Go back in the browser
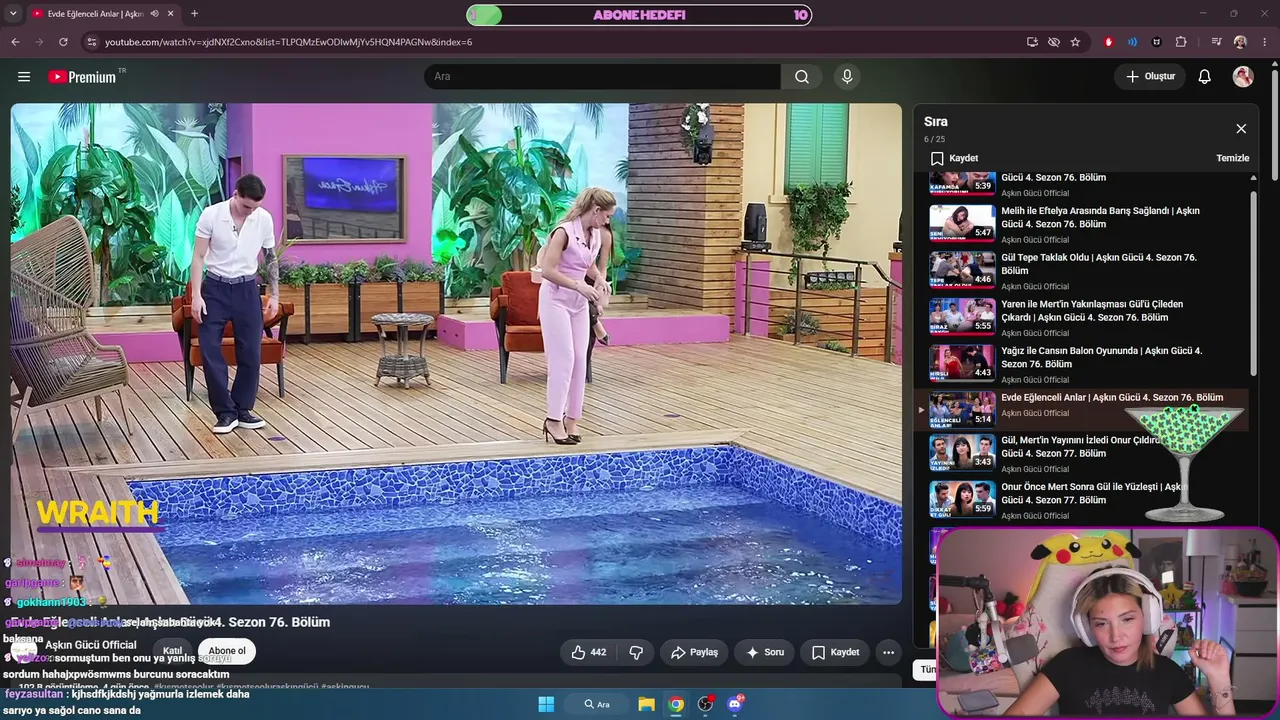Screen dimensions: 1280x720 click(15, 42)
